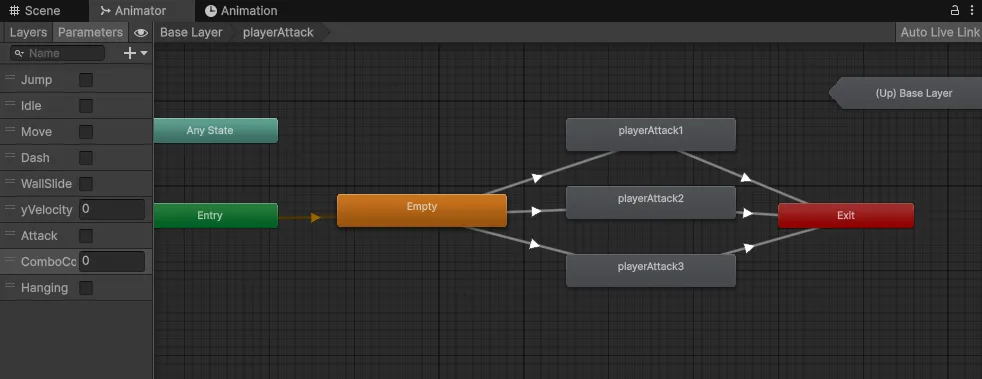Toggle the Auto Live Link button

[939, 33]
